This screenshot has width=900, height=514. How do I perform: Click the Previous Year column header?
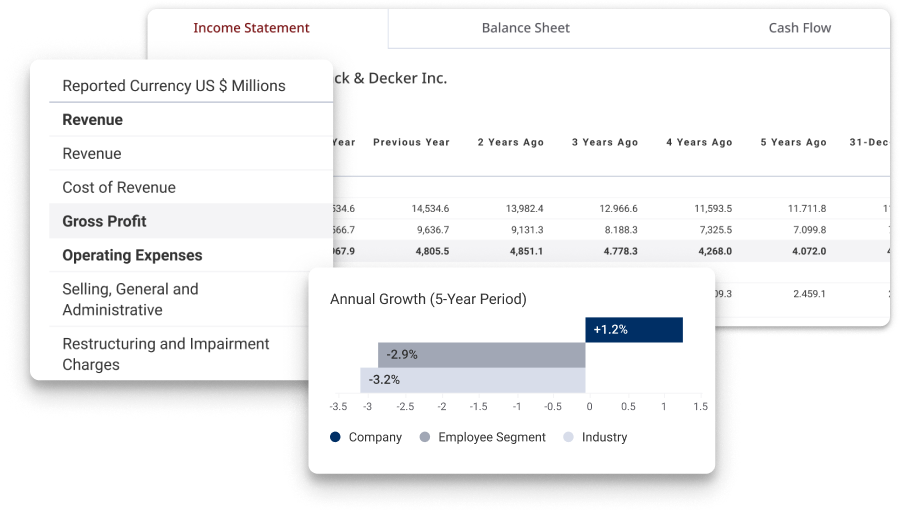[411, 142]
